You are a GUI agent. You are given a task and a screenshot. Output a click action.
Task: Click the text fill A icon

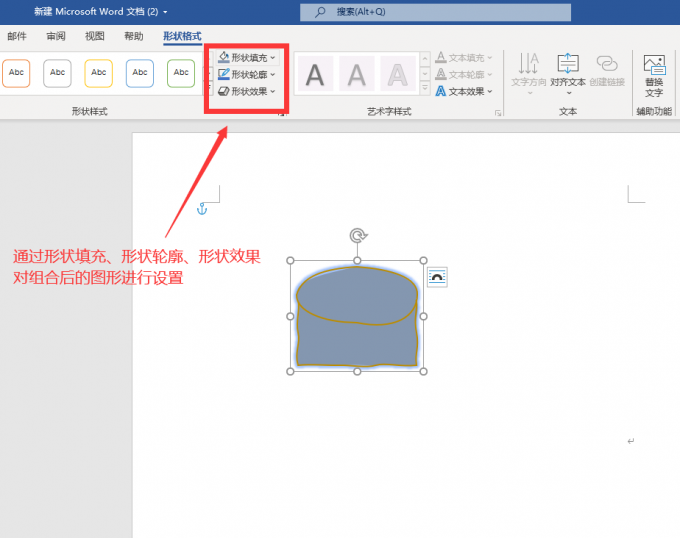tap(441, 57)
